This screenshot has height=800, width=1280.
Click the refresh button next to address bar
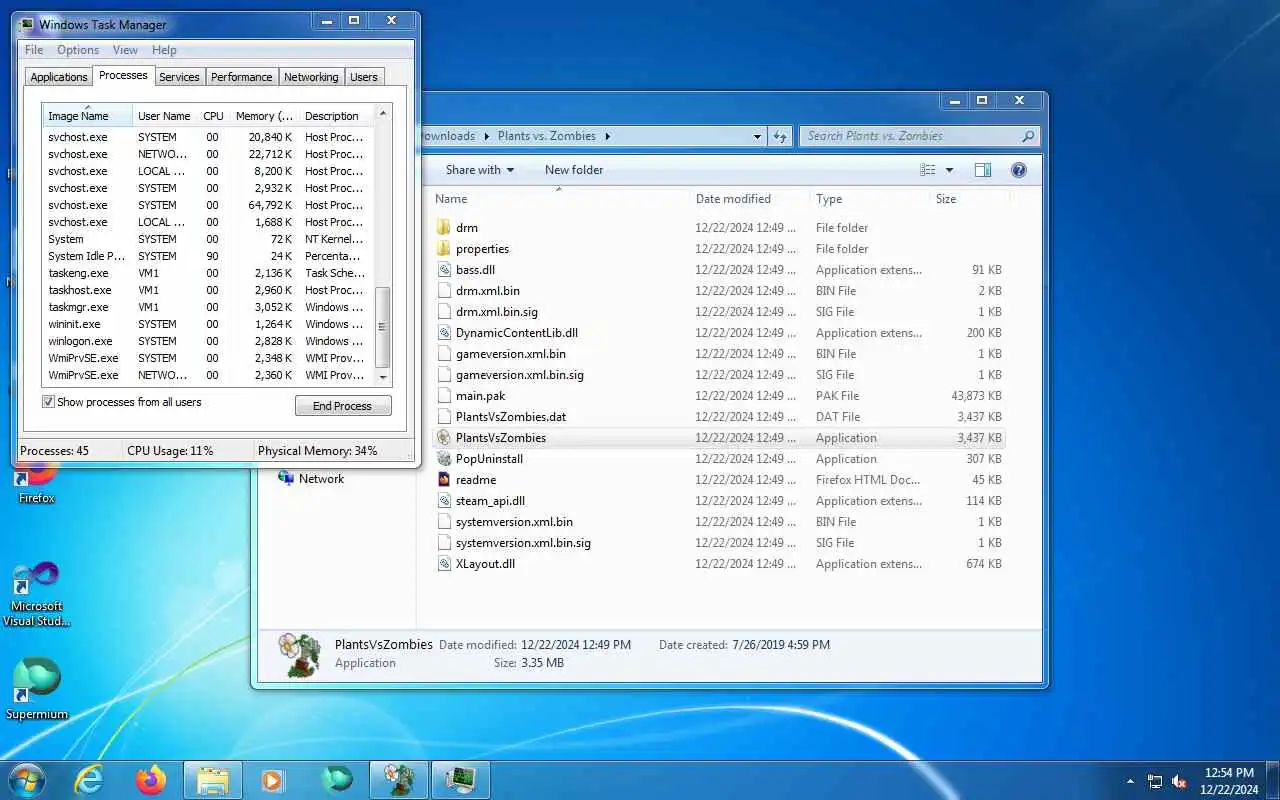780,136
